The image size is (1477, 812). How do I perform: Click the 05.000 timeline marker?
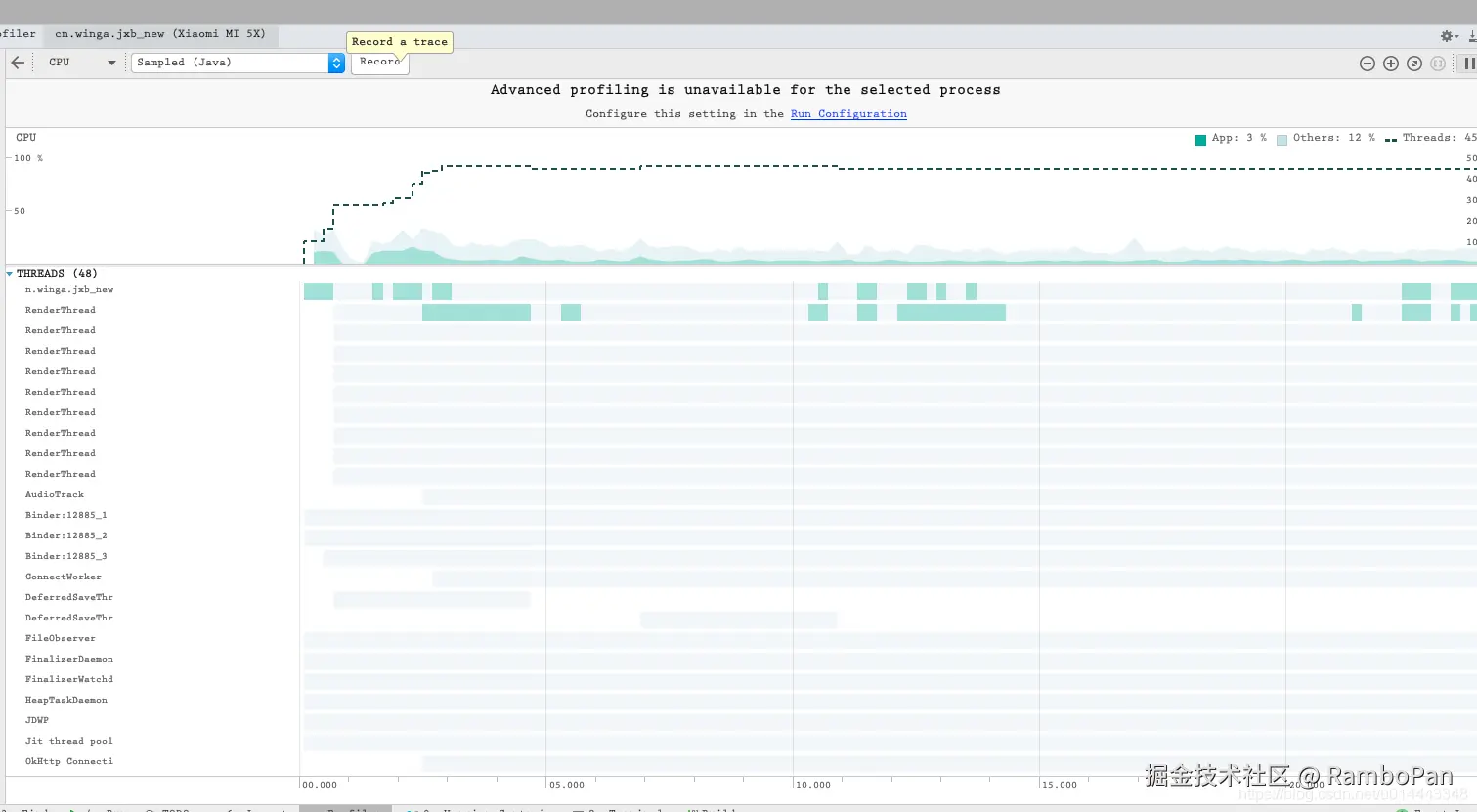[567, 785]
